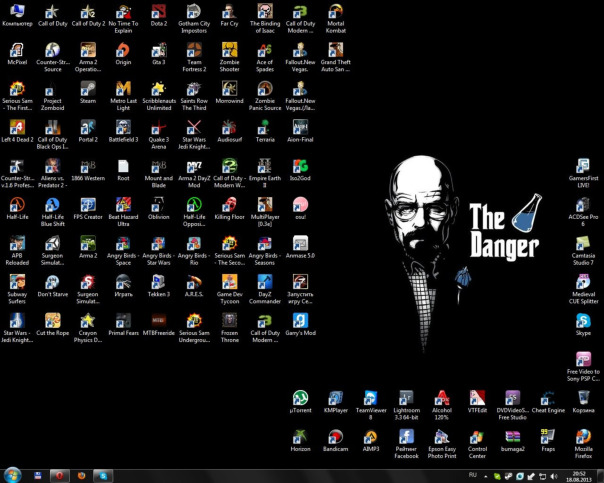Select the Left 4 Dead 2 icon

17,131
